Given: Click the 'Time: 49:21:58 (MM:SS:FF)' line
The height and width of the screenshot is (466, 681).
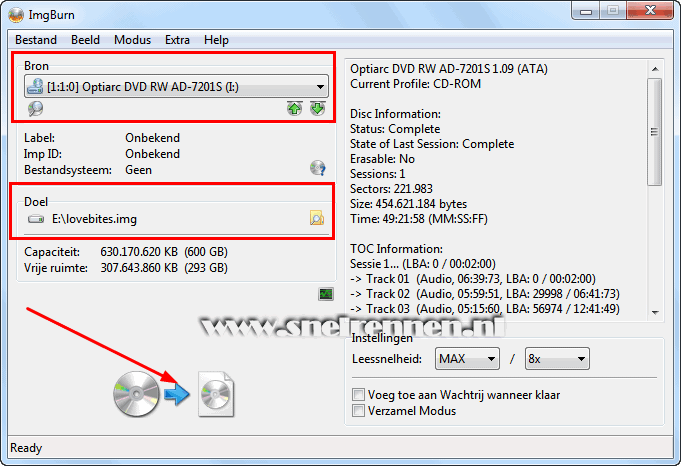Looking at the screenshot, I should [419, 219].
